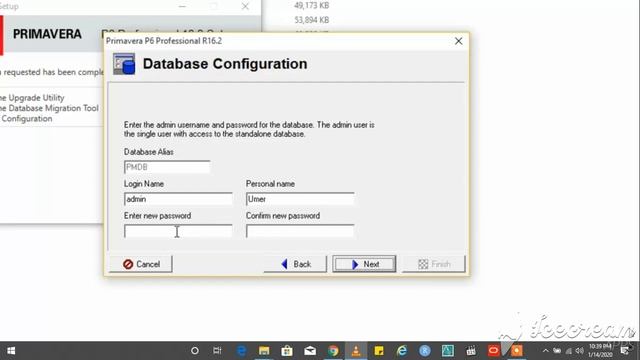This screenshot has height=360, width=640.
Task: Close the Primavera P6 Professional dialog
Action: [458, 41]
